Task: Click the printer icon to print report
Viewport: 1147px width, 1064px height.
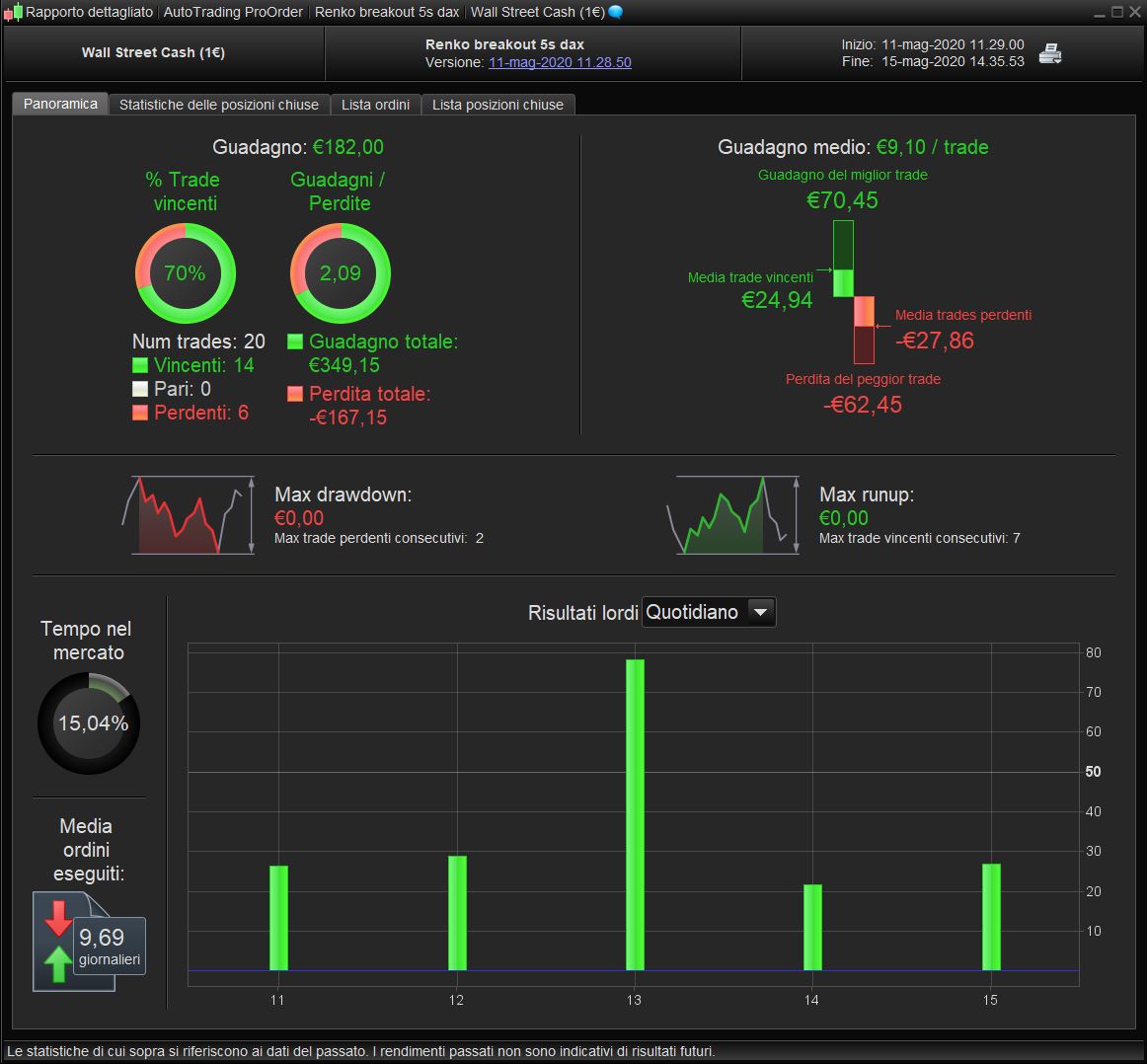Action: pos(1050,53)
